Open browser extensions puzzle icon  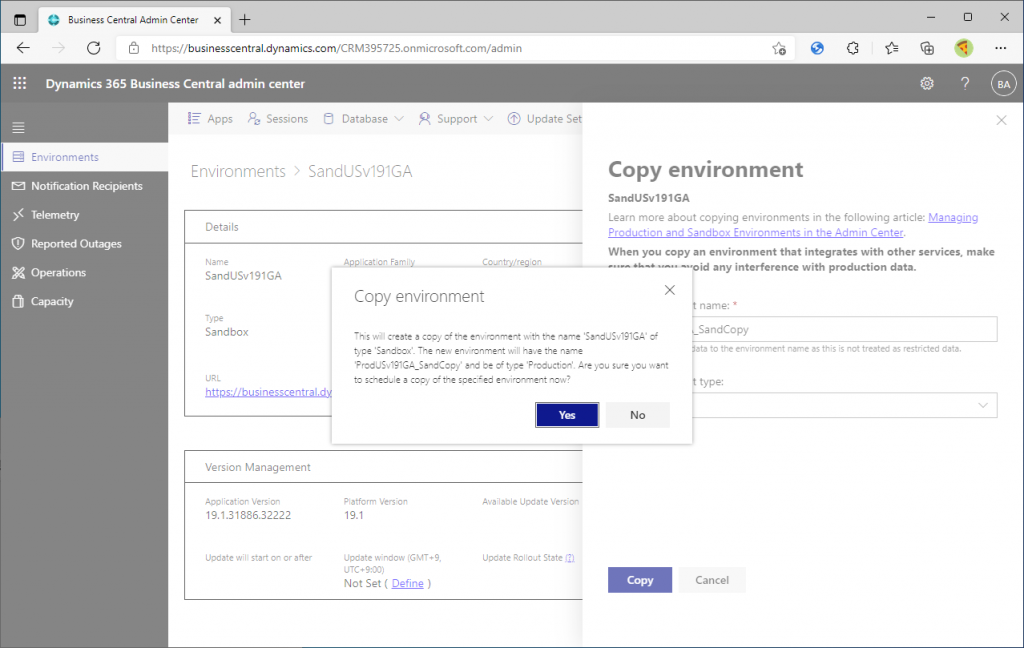[x=852, y=48]
